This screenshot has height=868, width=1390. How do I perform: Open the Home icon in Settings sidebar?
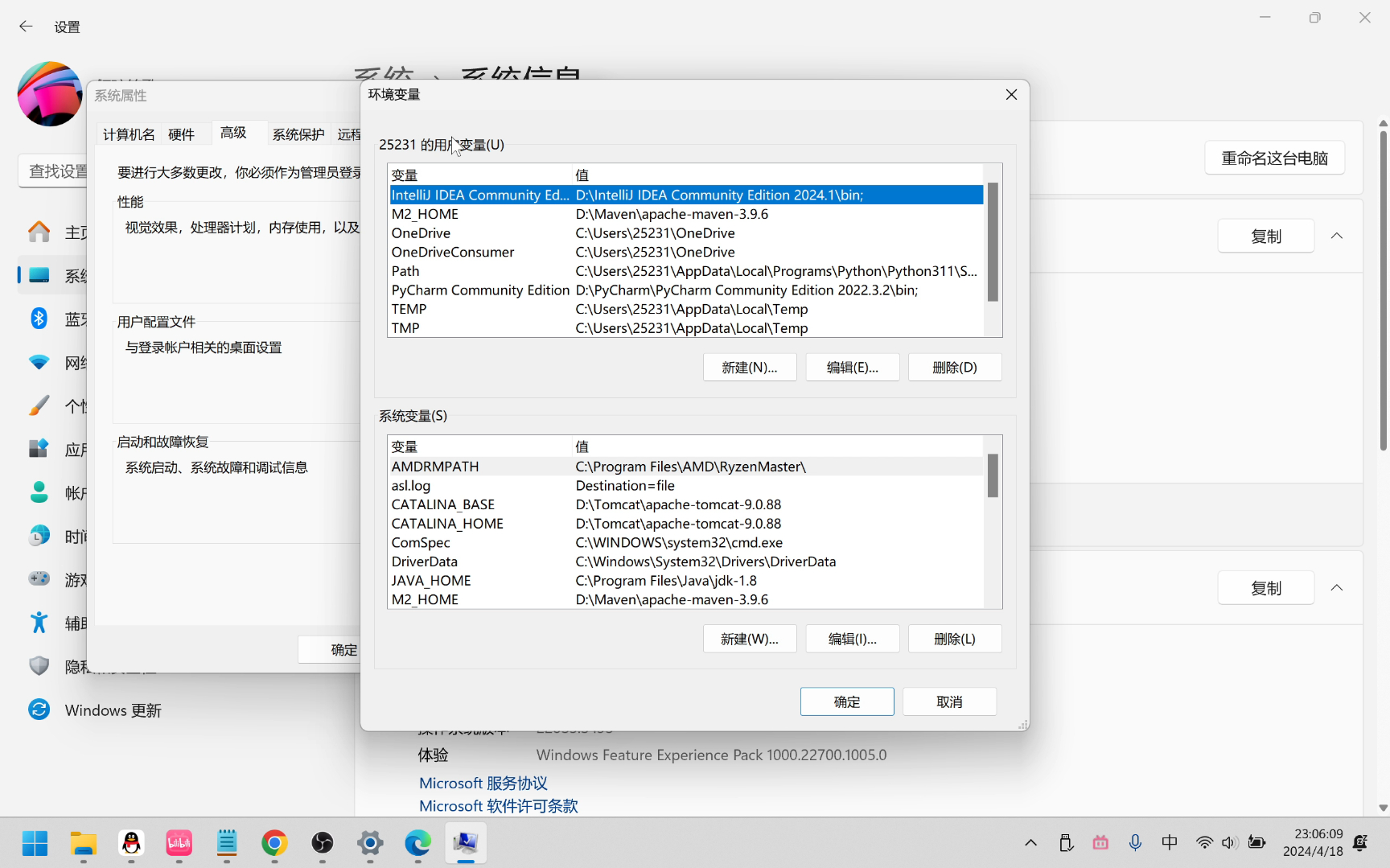[x=39, y=232]
